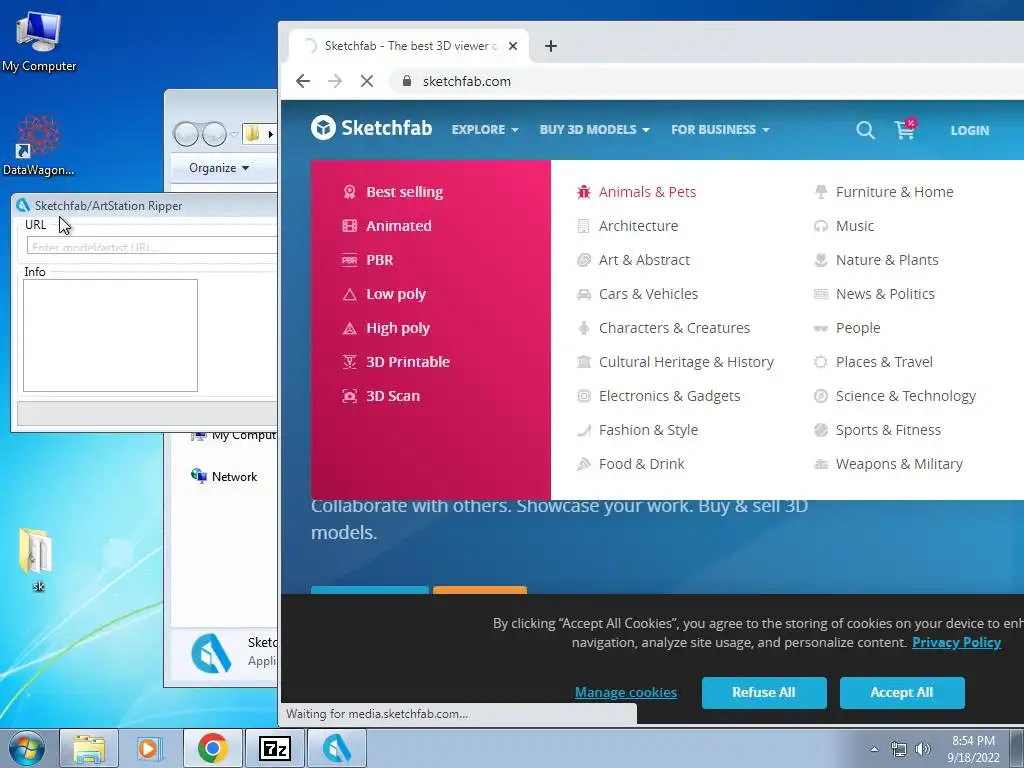Select PBR in the menu
Viewport: 1024px width, 768px height.
pyautogui.click(x=368, y=260)
